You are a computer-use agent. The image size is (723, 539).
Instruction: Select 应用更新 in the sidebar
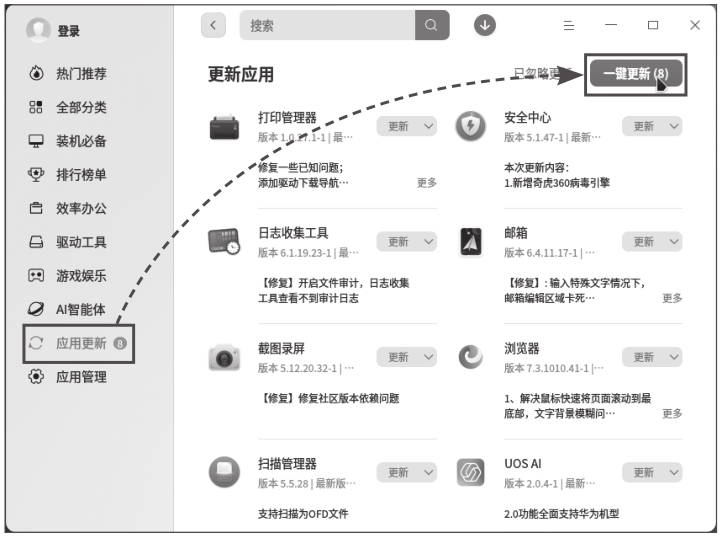click(x=79, y=344)
